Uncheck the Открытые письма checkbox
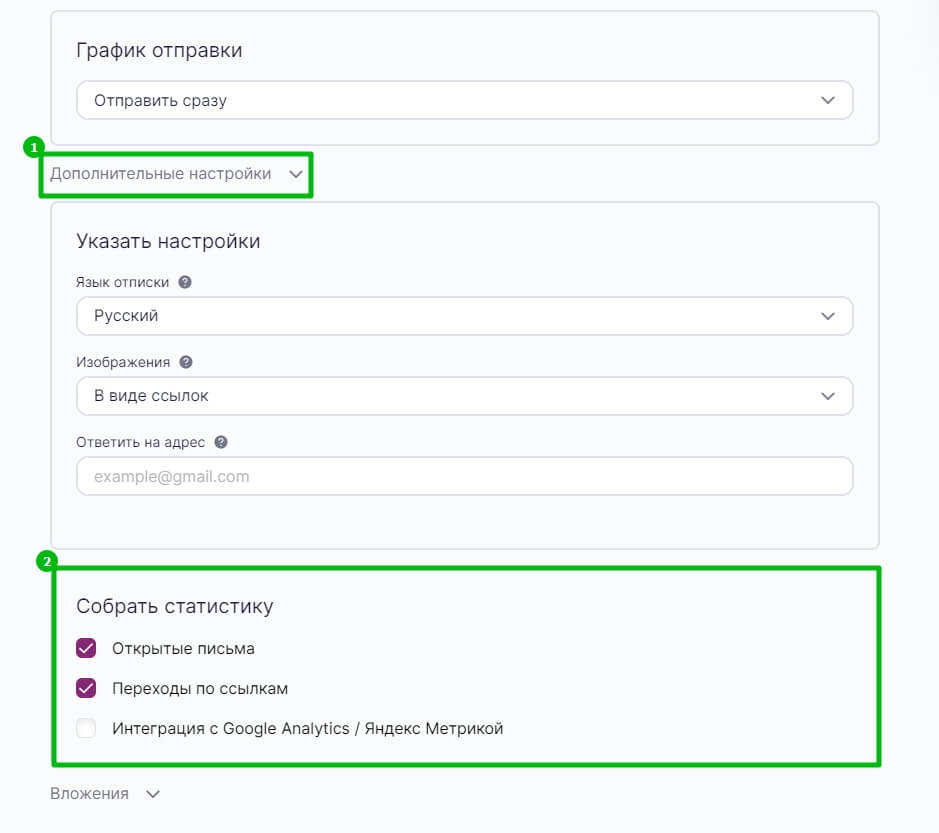The height and width of the screenshot is (833, 939). tap(86, 648)
